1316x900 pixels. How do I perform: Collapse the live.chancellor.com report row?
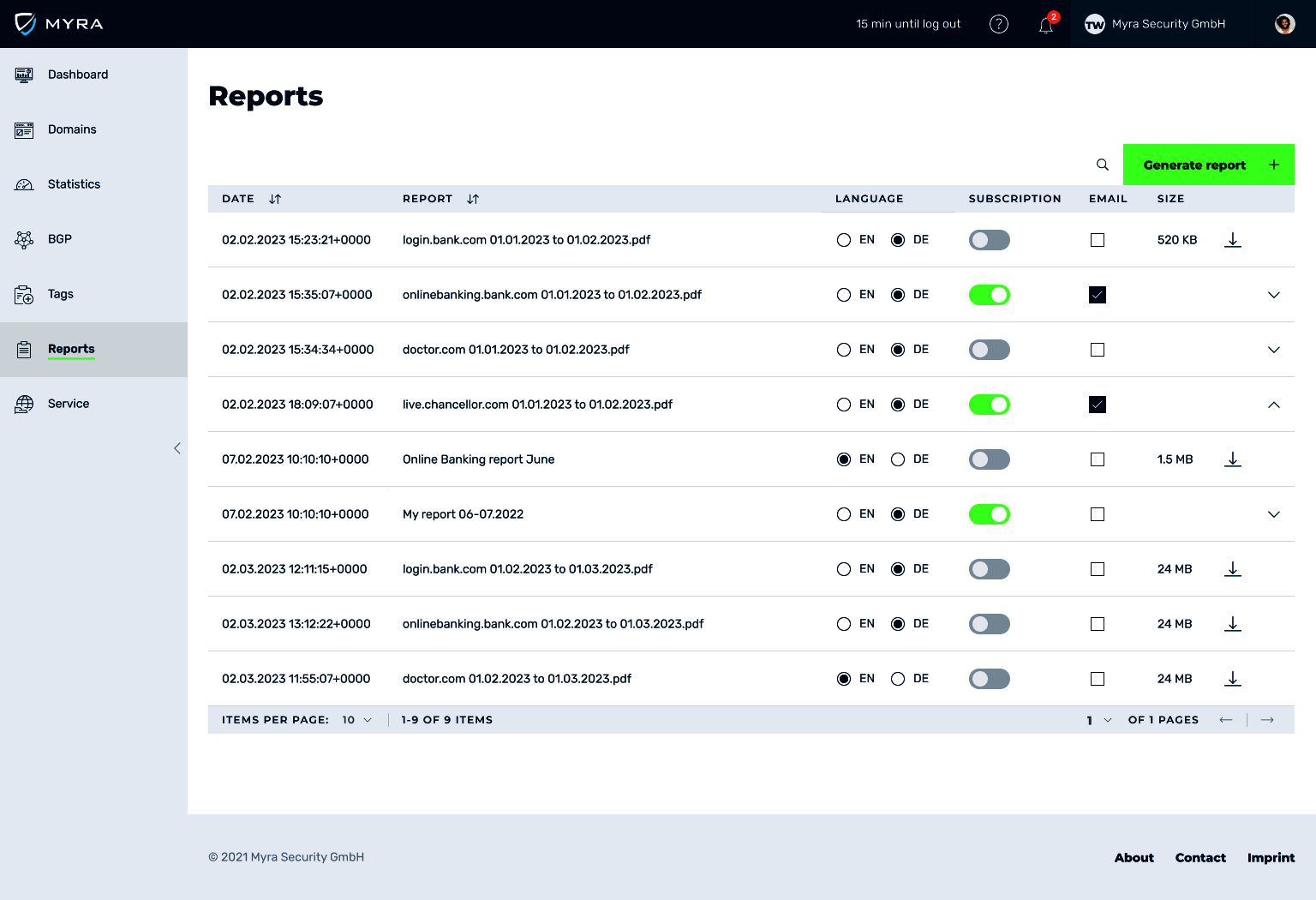click(1274, 404)
